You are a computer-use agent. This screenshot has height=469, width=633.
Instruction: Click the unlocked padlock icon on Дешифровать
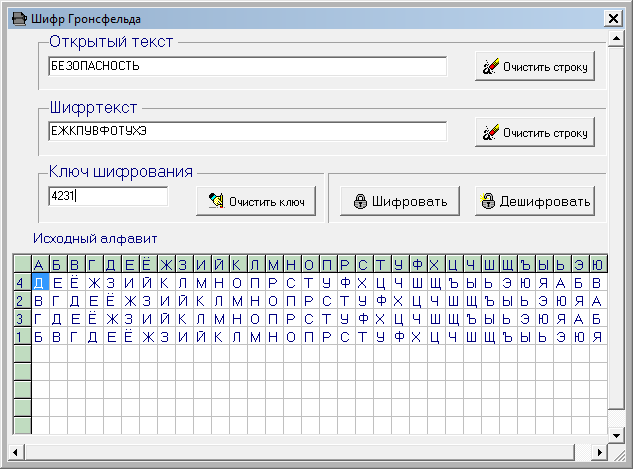[488, 201]
